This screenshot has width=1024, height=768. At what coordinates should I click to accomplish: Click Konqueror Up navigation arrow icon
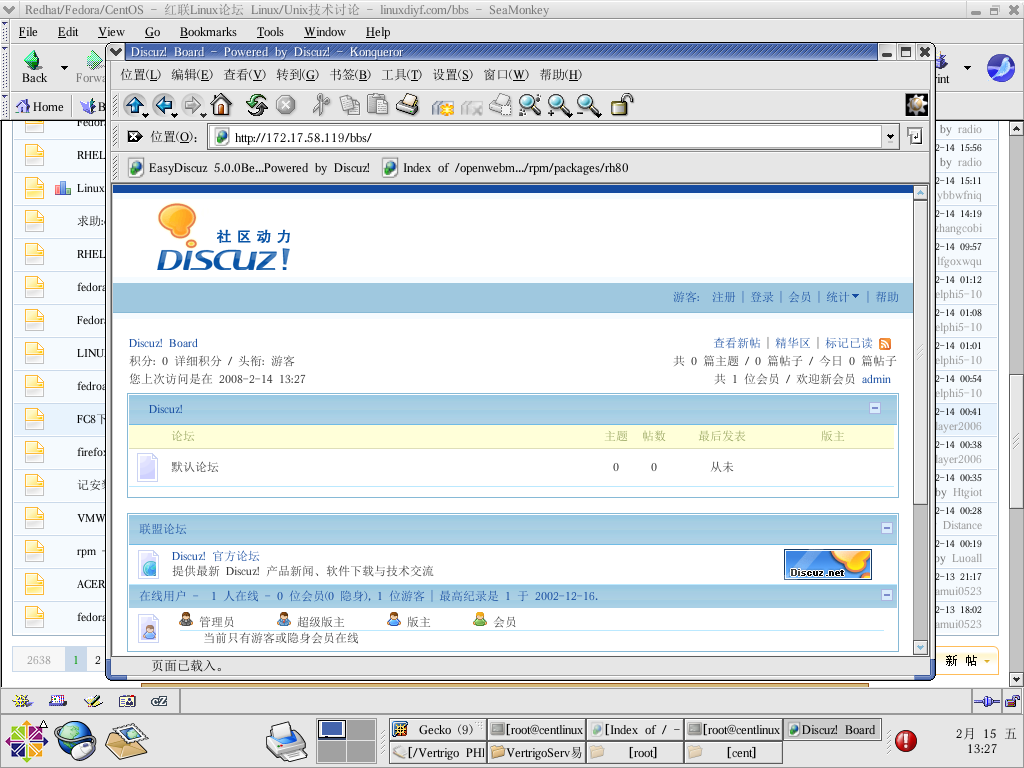coord(135,104)
